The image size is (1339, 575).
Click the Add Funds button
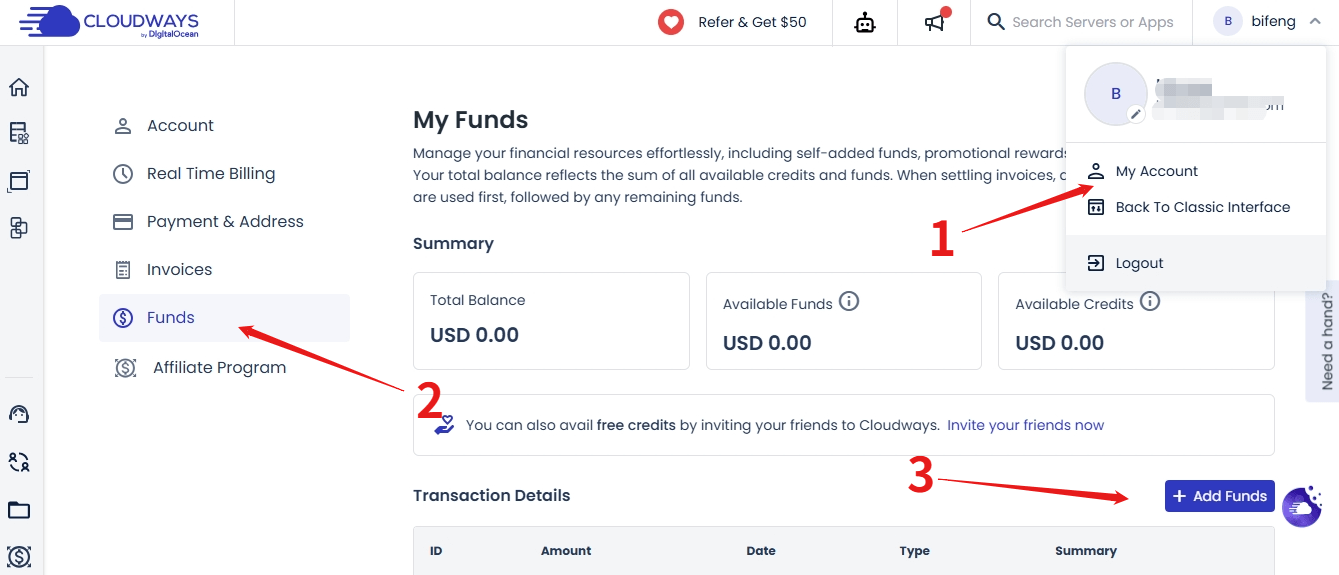coord(1220,496)
